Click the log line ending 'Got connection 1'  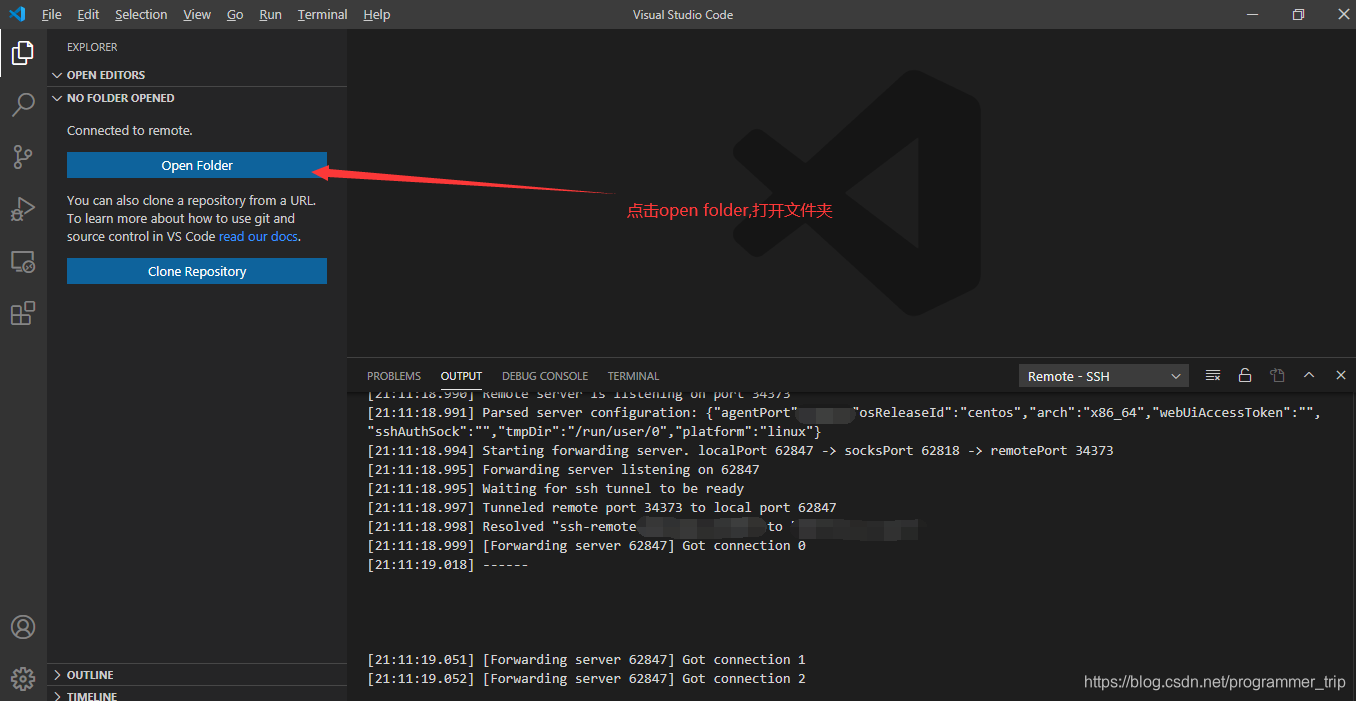pyautogui.click(x=586, y=660)
